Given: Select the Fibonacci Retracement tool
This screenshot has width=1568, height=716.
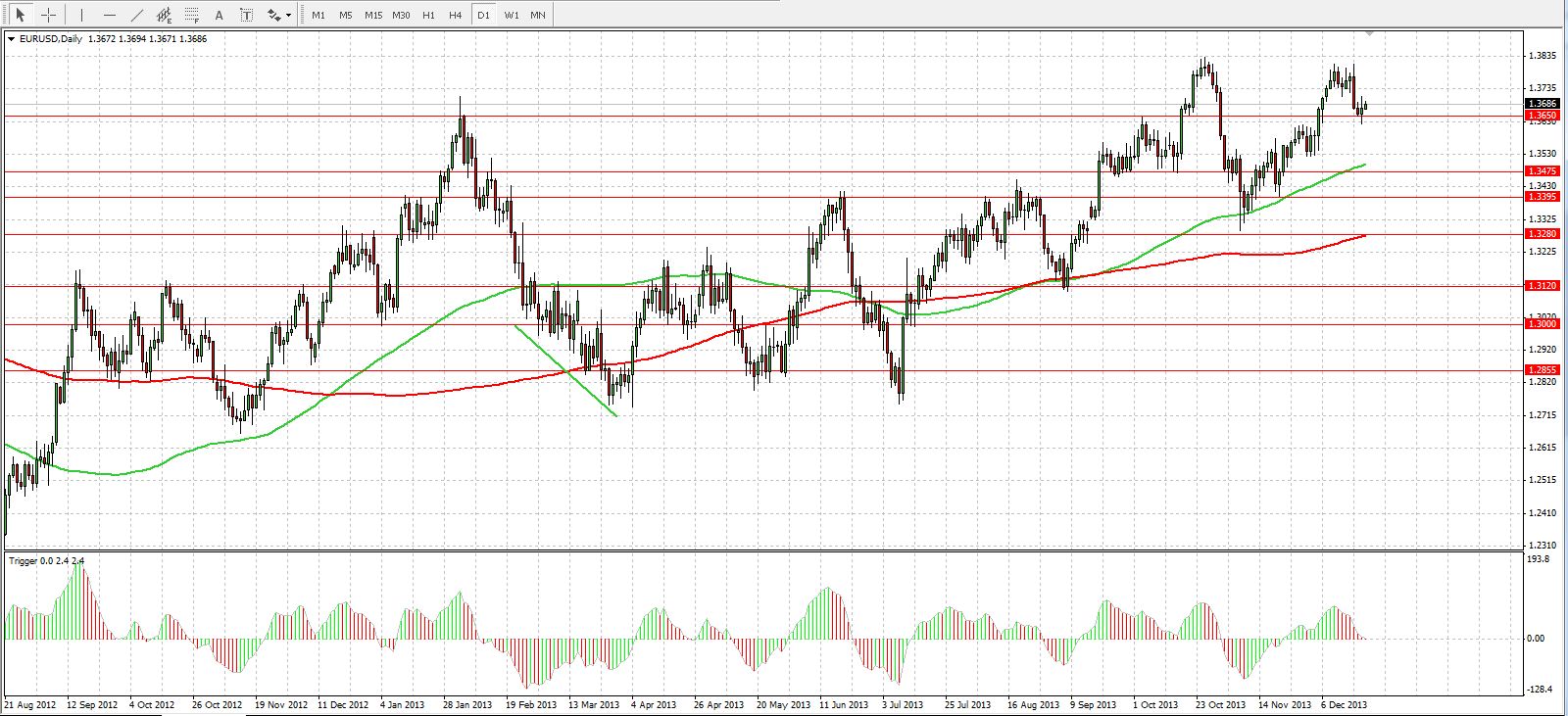Looking at the screenshot, I should [191, 15].
